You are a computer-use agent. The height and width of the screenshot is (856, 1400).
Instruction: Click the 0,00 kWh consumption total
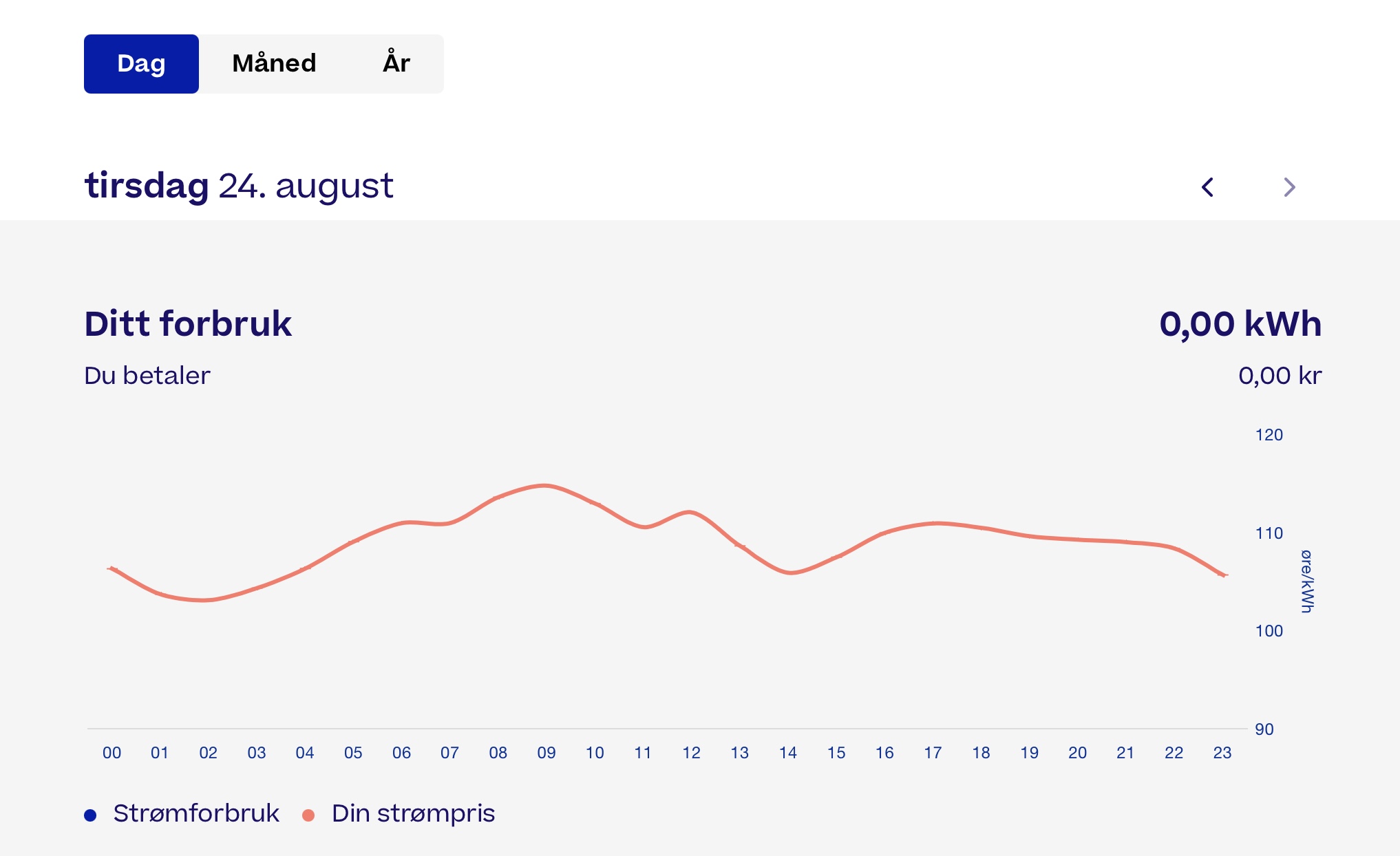coord(1240,323)
